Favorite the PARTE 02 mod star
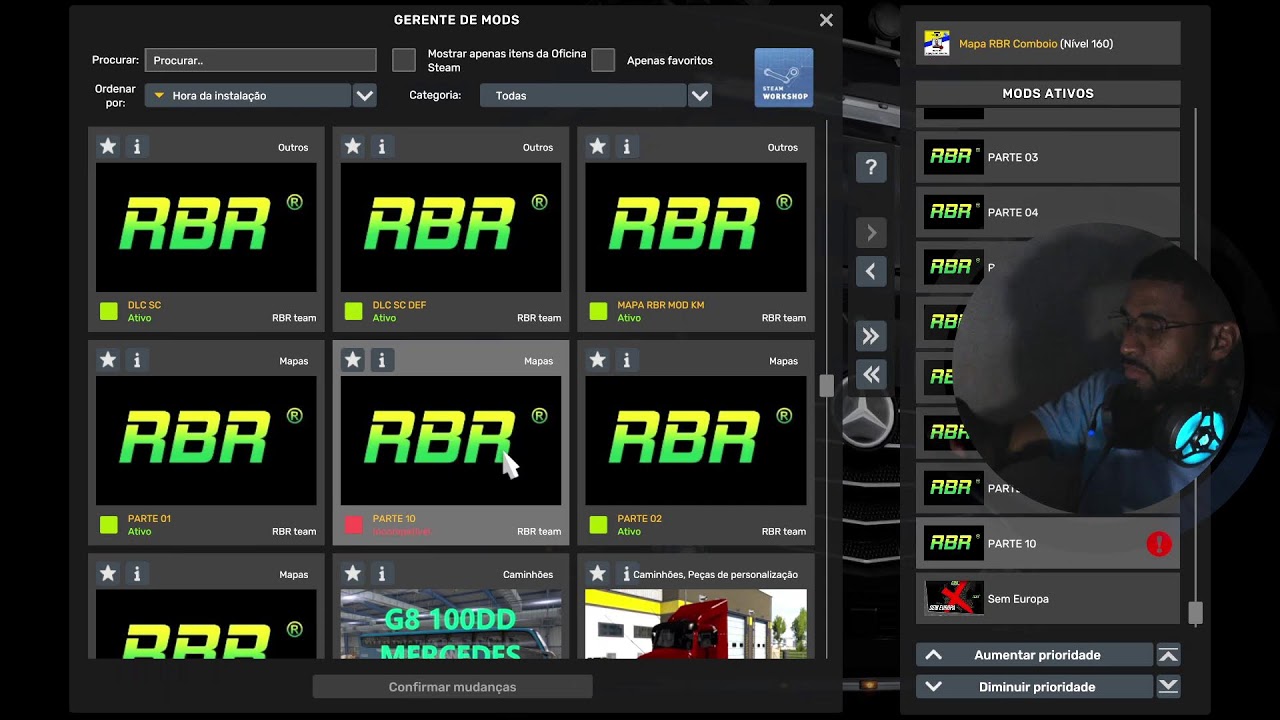The image size is (1280, 720). [x=598, y=360]
